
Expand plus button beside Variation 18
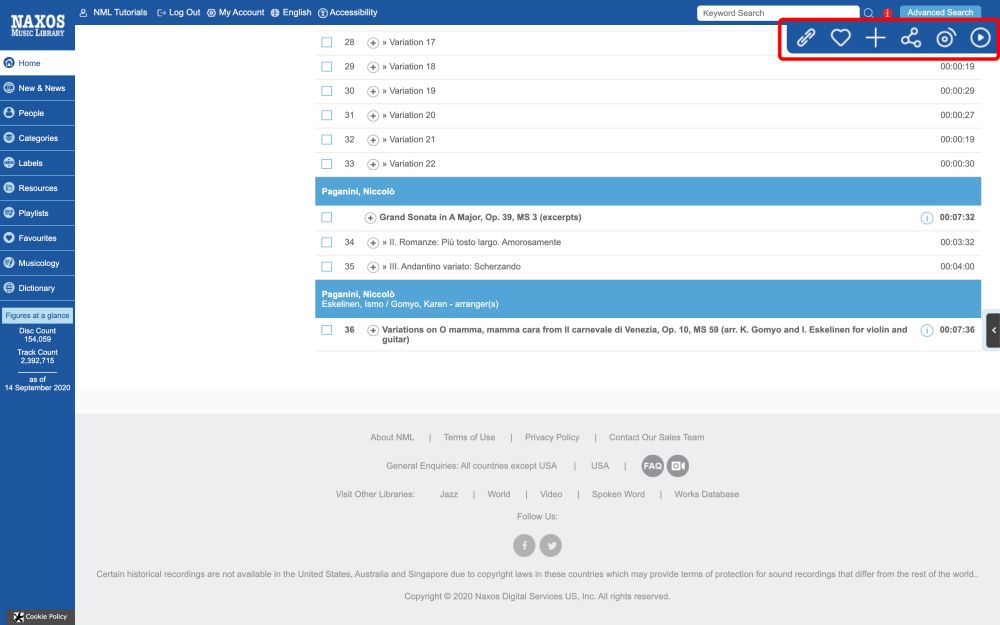coord(373,67)
